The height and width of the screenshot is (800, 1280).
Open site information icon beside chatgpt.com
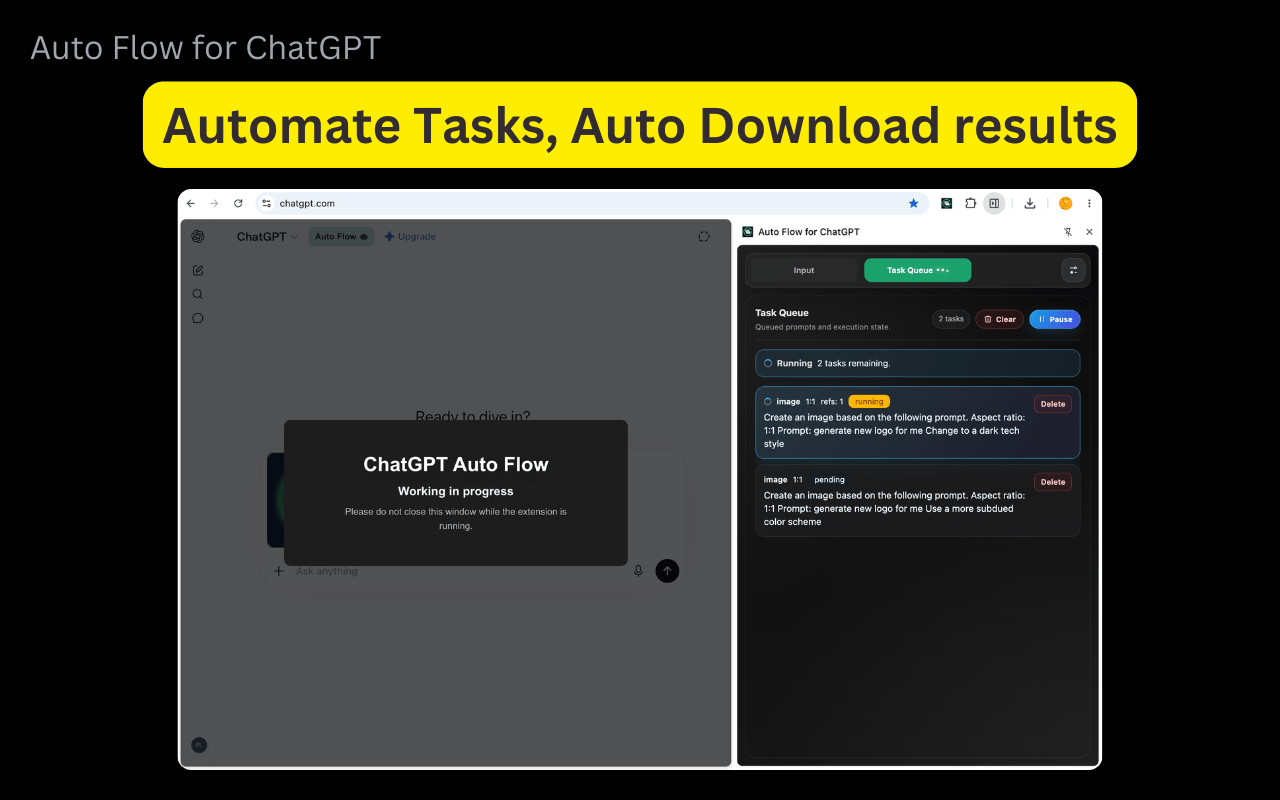[266, 203]
